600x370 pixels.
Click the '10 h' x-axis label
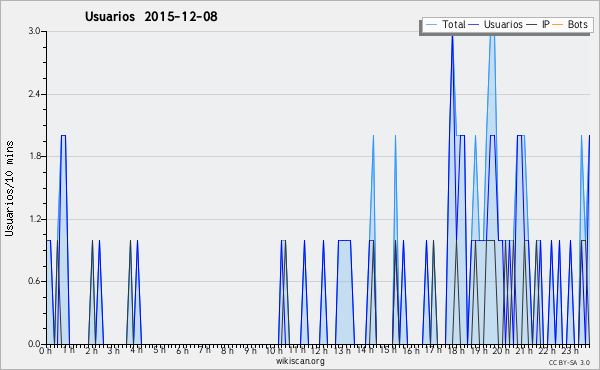(x=274, y=351)
